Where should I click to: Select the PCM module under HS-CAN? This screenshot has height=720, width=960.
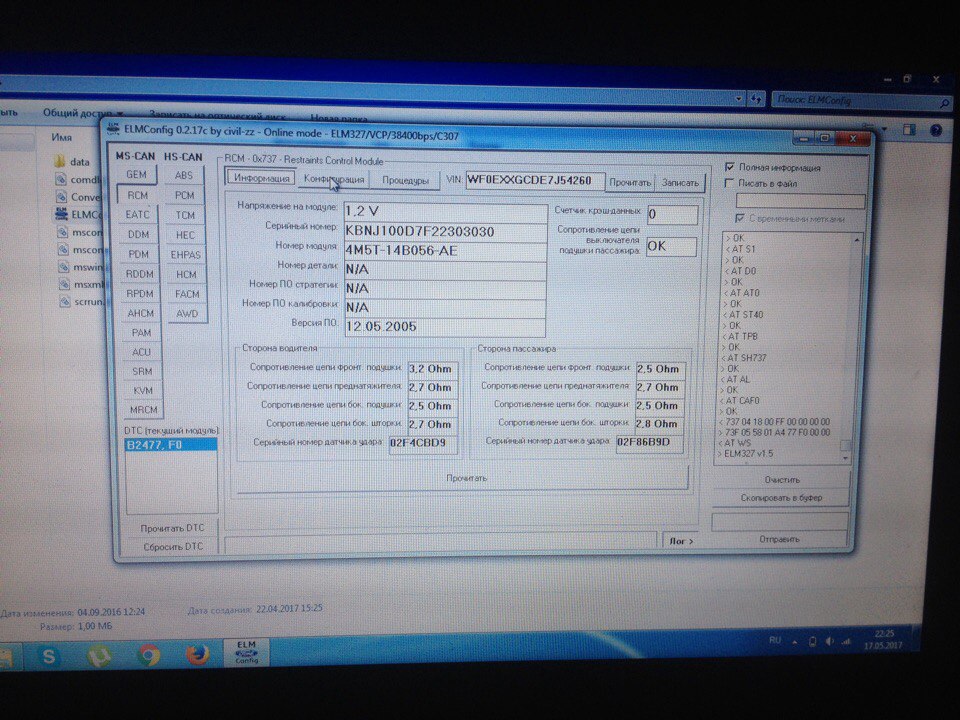[184, 195]
